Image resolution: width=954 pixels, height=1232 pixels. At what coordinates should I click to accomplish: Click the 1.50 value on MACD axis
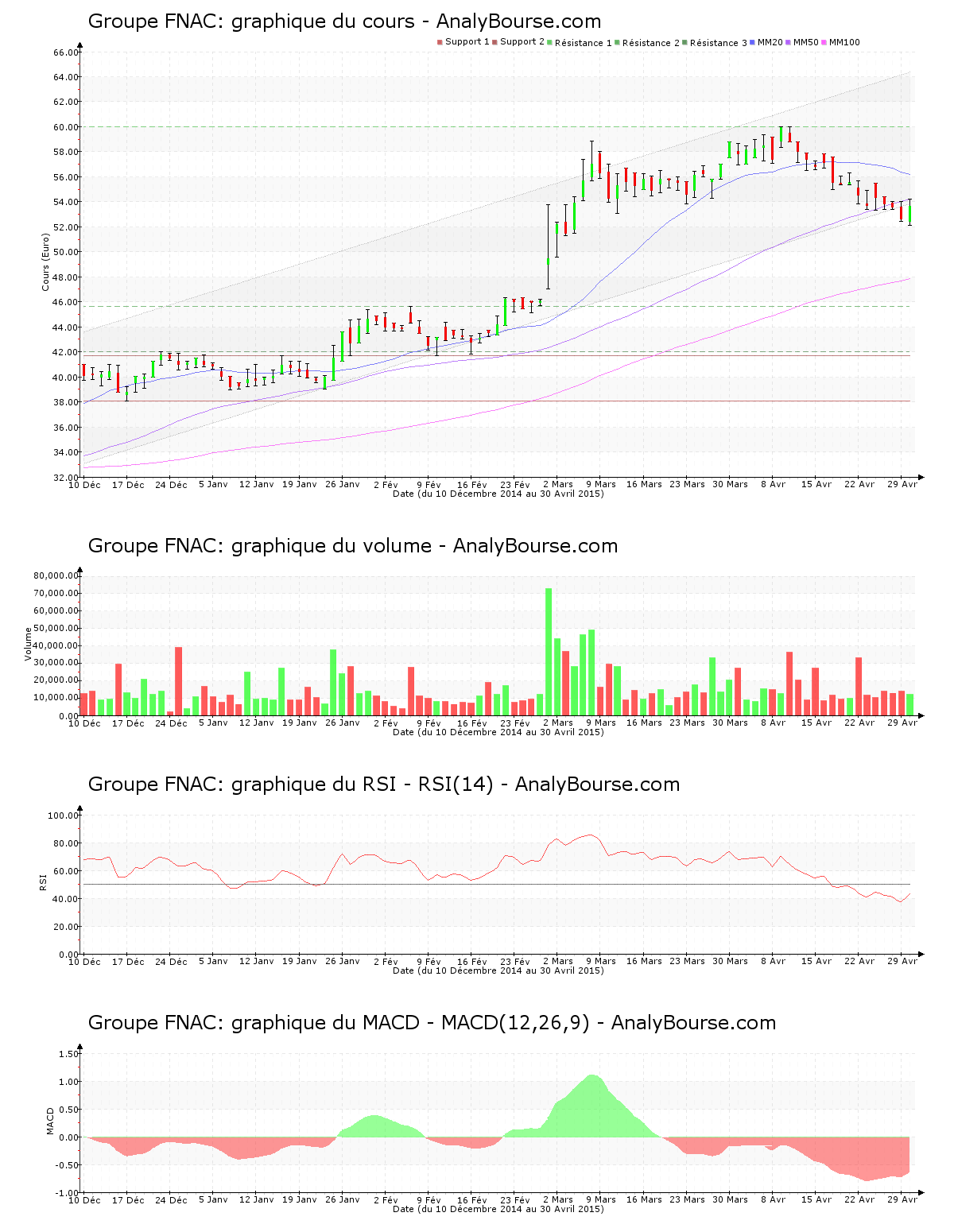tap(68, 1054)
